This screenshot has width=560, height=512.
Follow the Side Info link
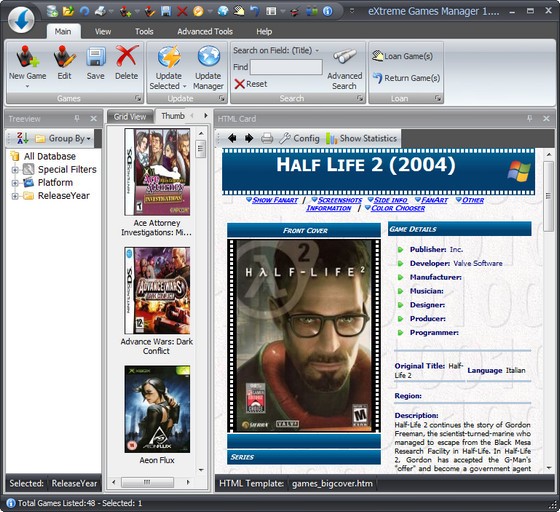[x=390, y=200]
